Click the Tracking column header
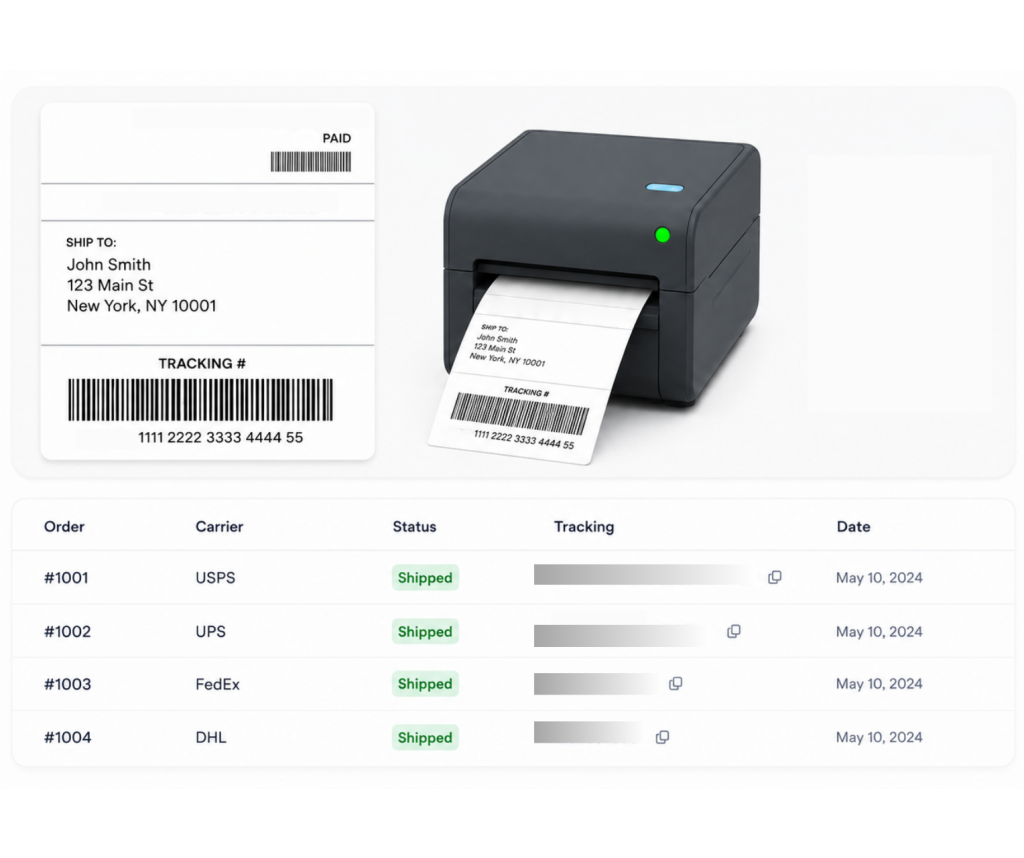Viewport: 1024px width, 858px height. point(584,527)
